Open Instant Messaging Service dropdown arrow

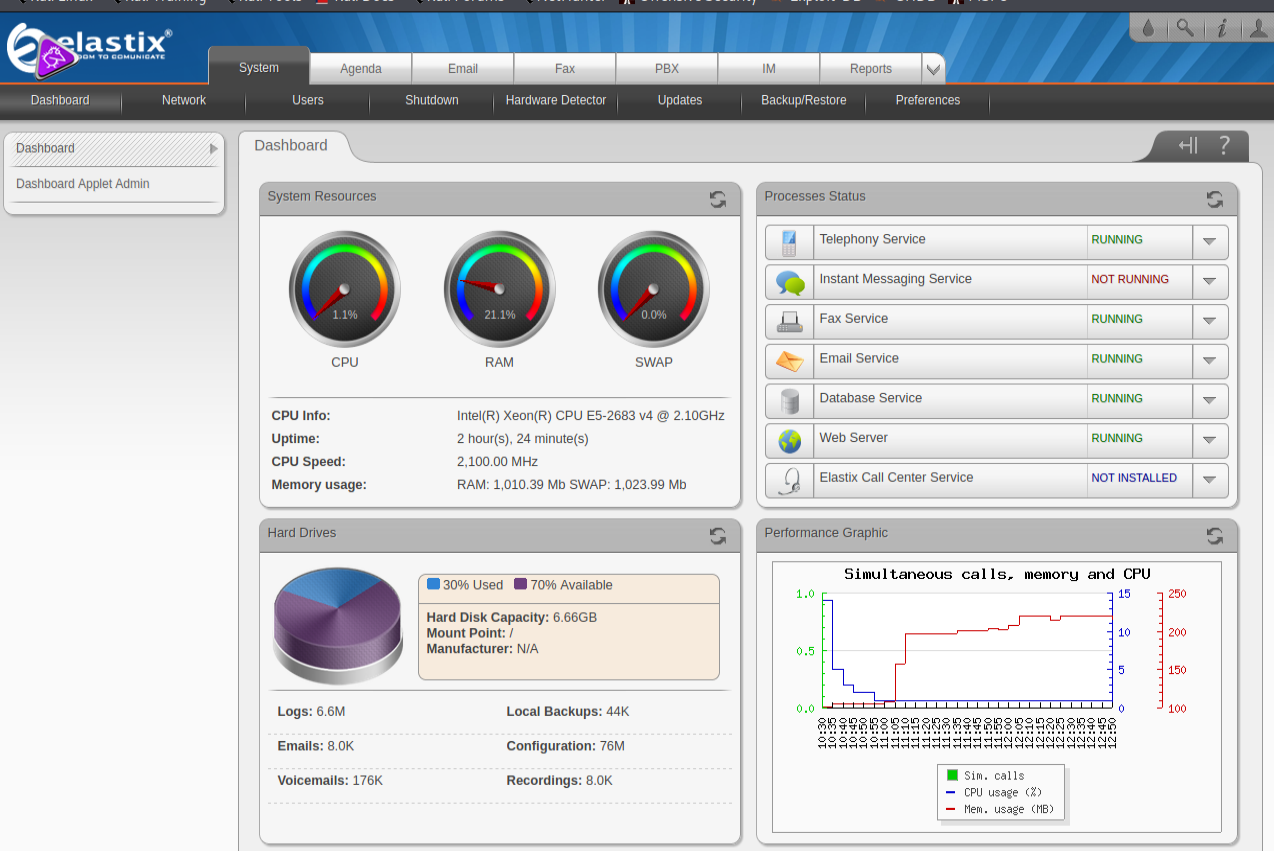point(1209,281)
